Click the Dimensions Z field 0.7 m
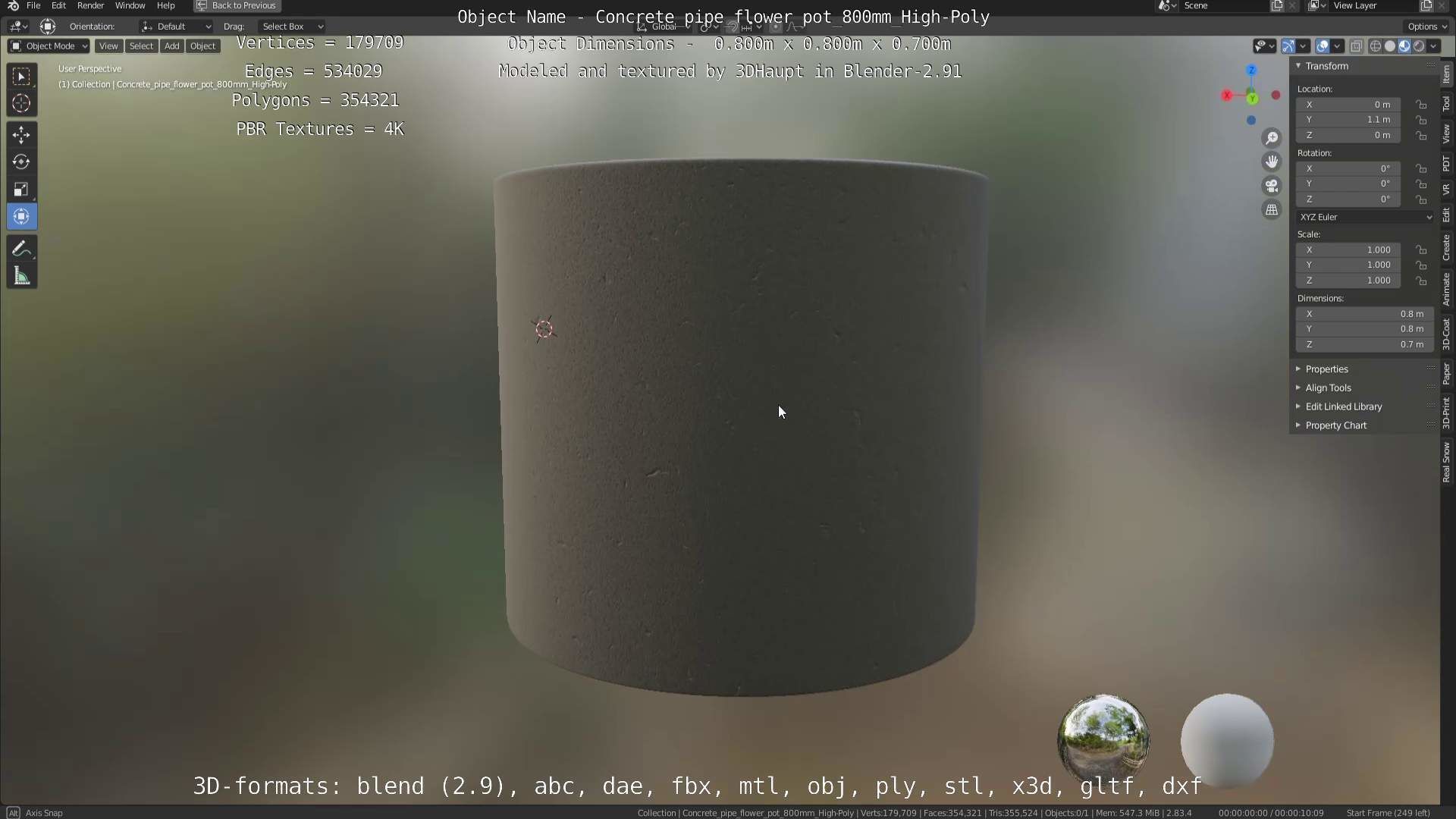 point(1365,344)
